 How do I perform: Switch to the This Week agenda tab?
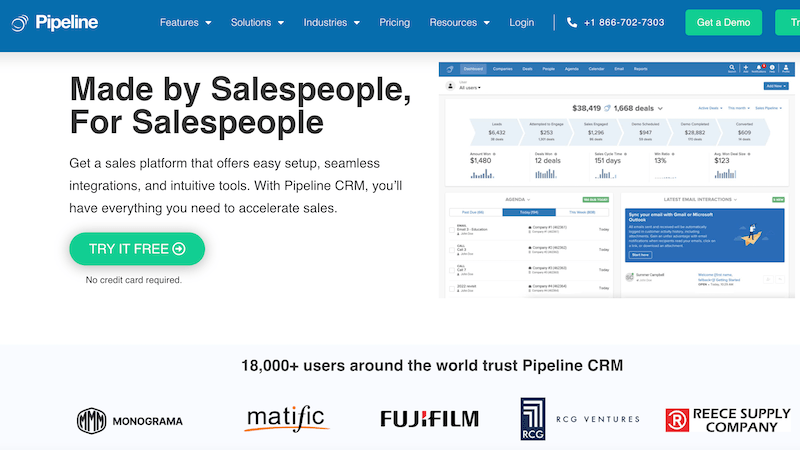click(x=582, y=212)
